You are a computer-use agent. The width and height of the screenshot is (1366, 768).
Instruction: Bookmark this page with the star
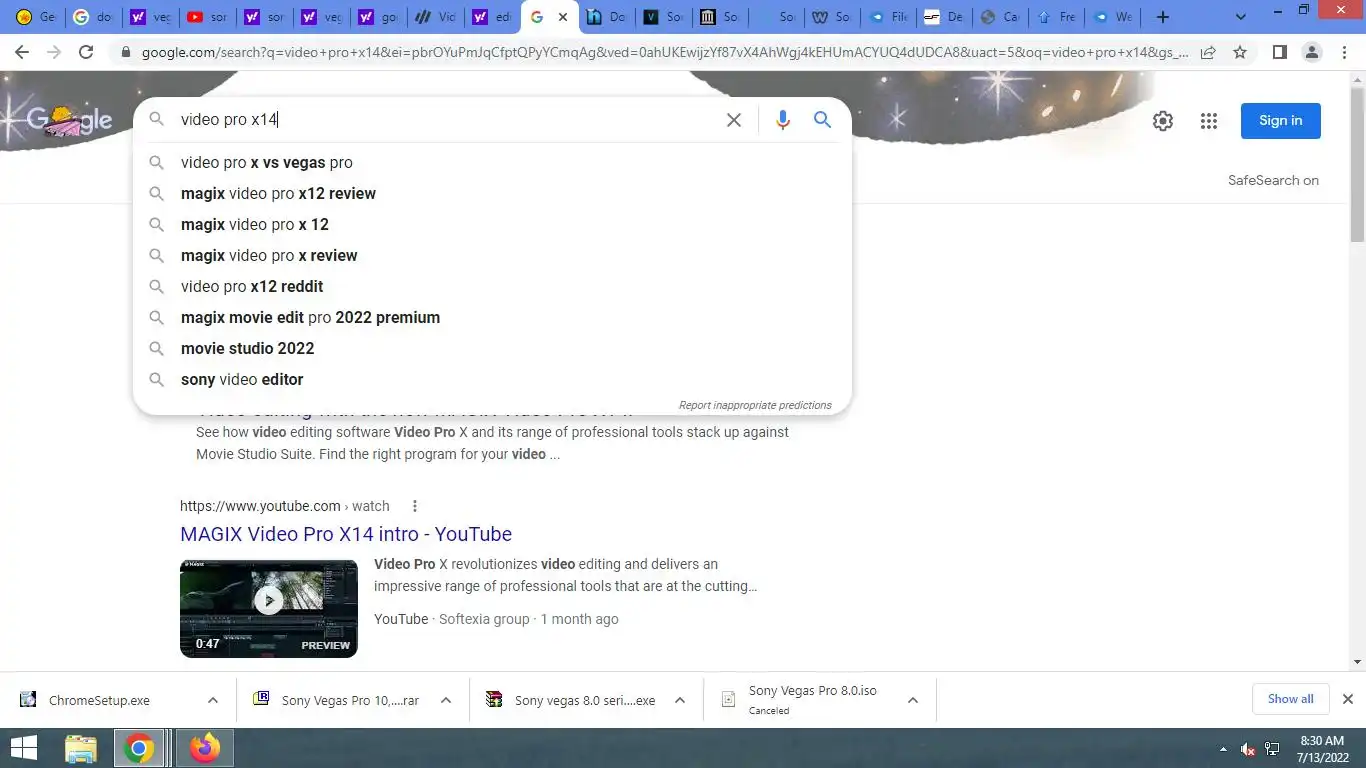1240,52
